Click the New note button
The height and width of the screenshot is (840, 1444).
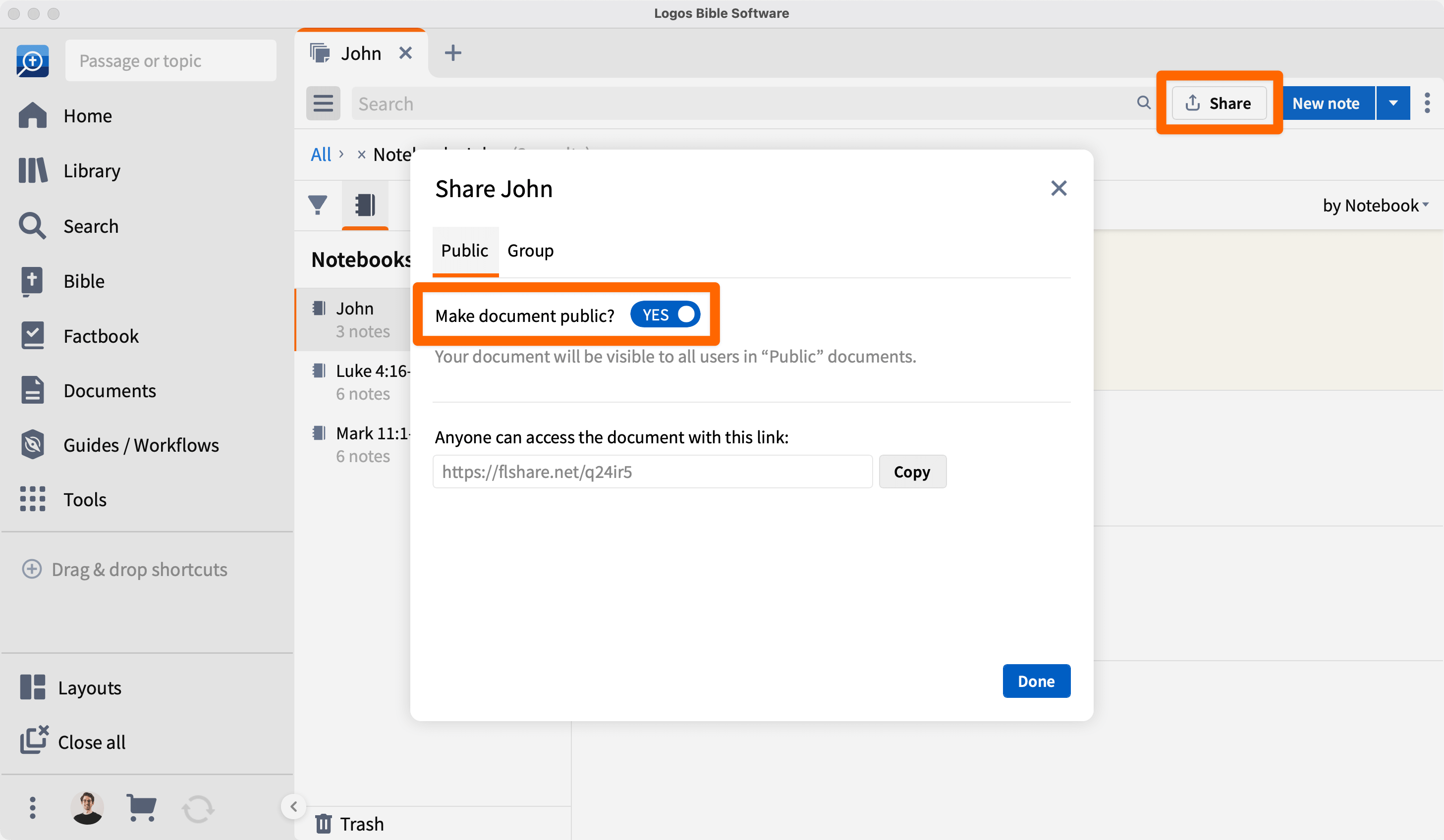click(x=1327, y=103)
